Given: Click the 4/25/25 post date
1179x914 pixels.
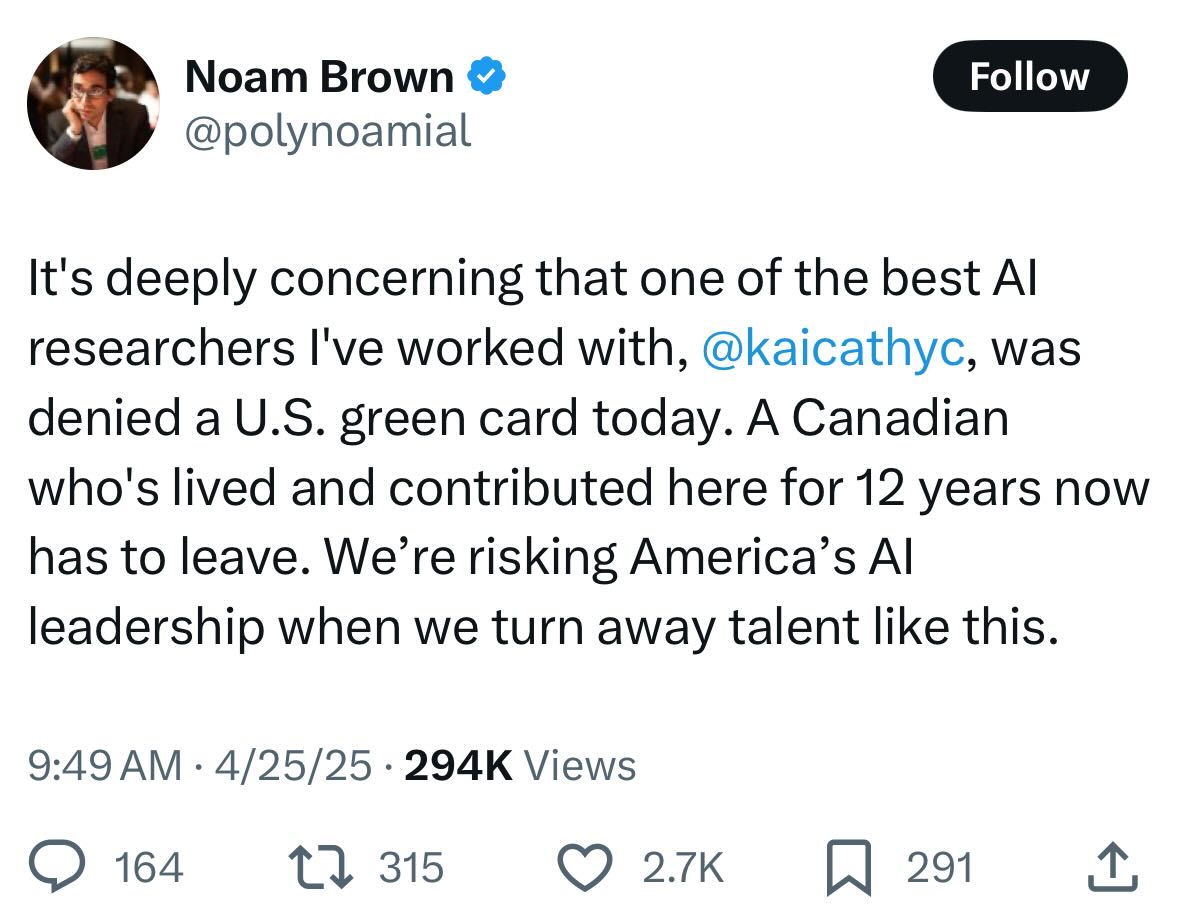Looking at the screenshot, I should [293, 766].
